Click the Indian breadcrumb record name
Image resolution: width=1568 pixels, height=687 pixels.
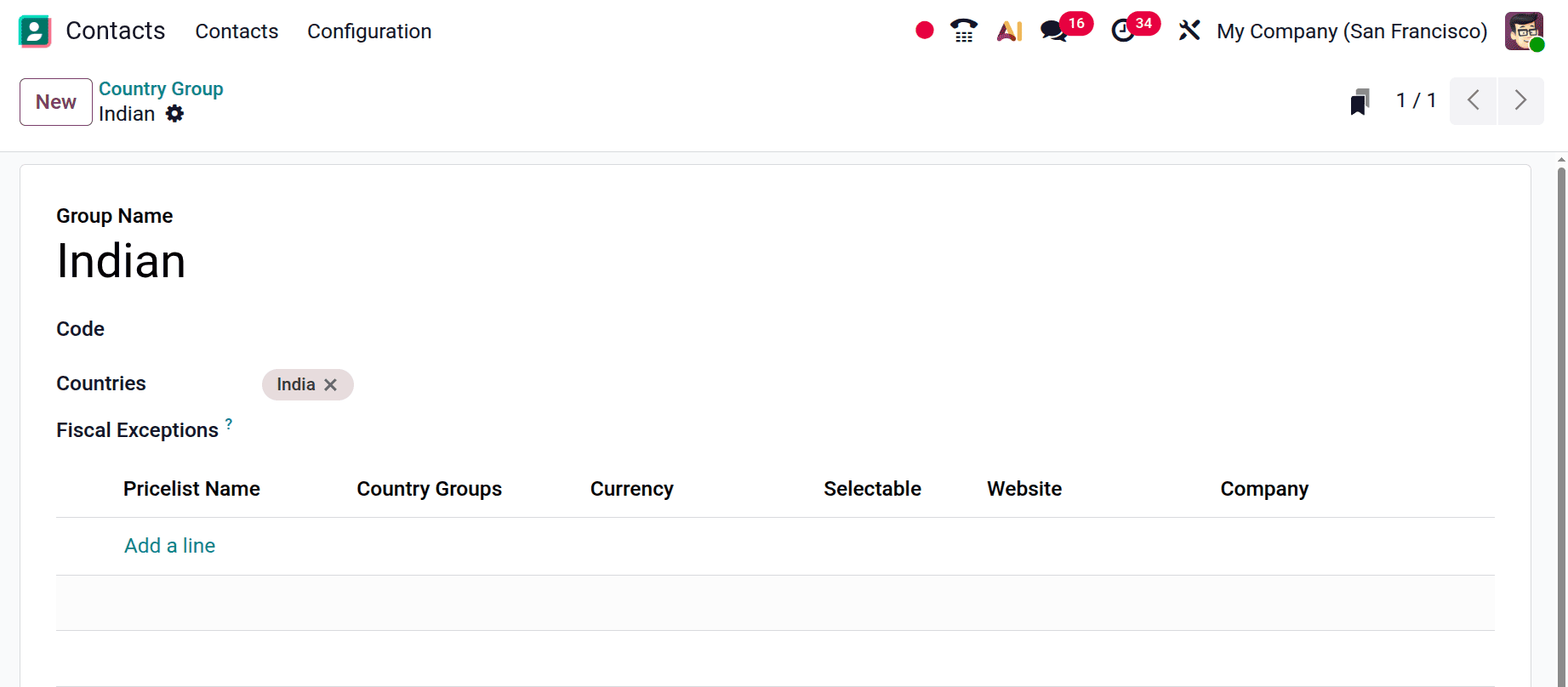pyautogui.click(x=127, y=114)
